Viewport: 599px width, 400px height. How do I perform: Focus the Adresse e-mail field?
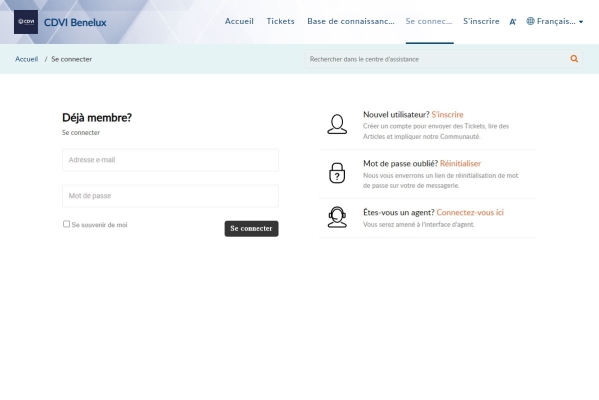point(170,160)
